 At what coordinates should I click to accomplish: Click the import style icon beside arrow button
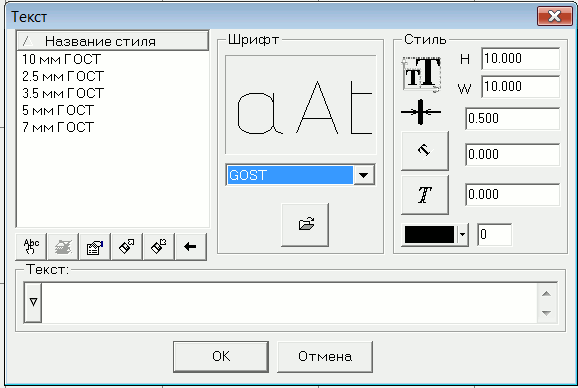pyautogui.click(x=159, y=247)
